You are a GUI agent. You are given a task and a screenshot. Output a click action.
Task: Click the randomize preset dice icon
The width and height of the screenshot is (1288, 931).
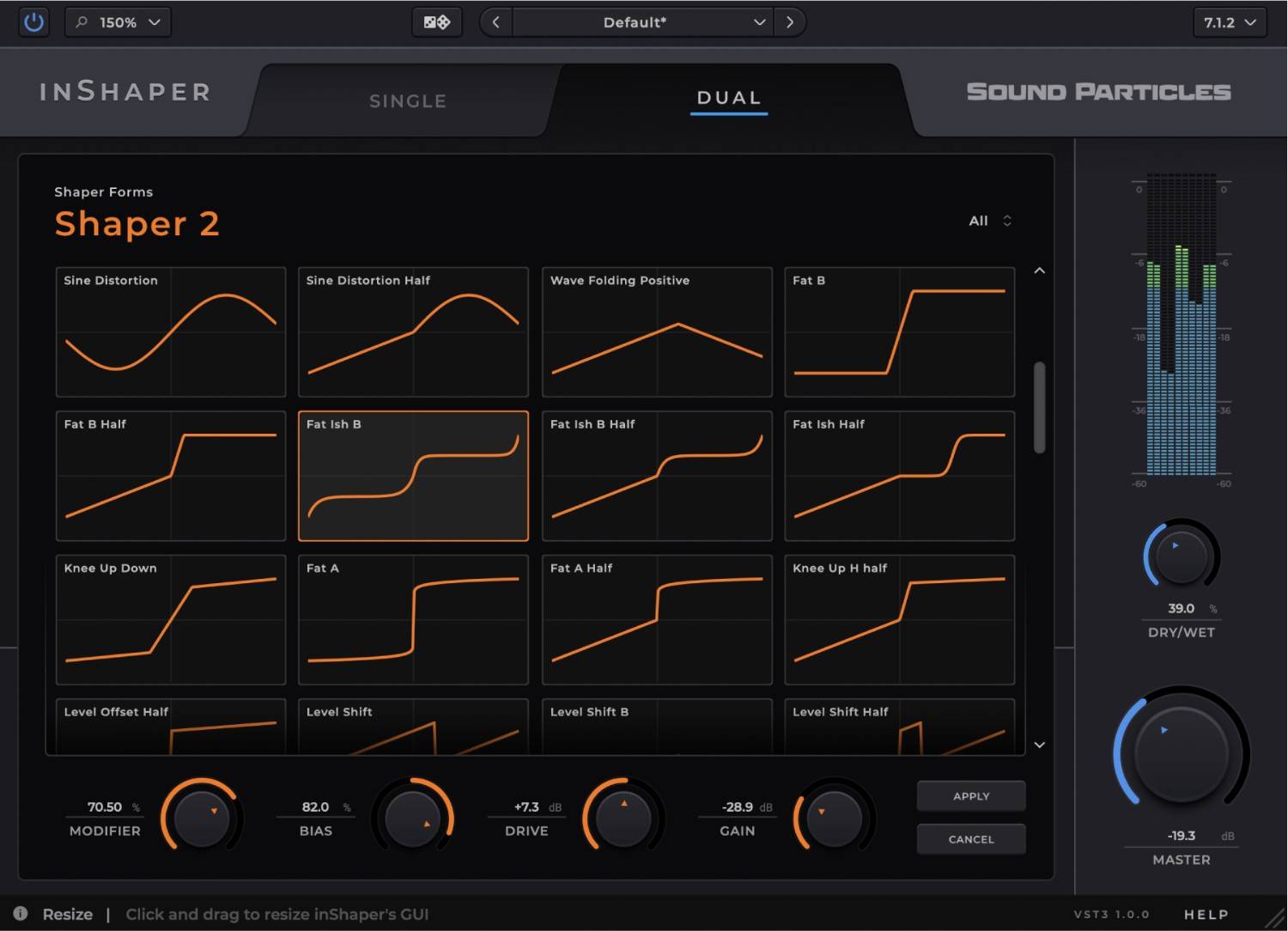[x=436, y=21]
